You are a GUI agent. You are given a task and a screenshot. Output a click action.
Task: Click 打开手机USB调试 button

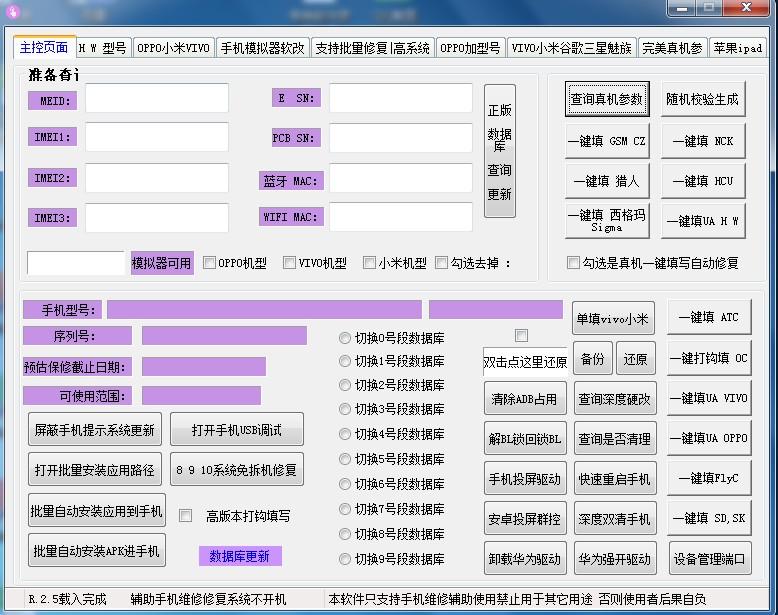236,430
